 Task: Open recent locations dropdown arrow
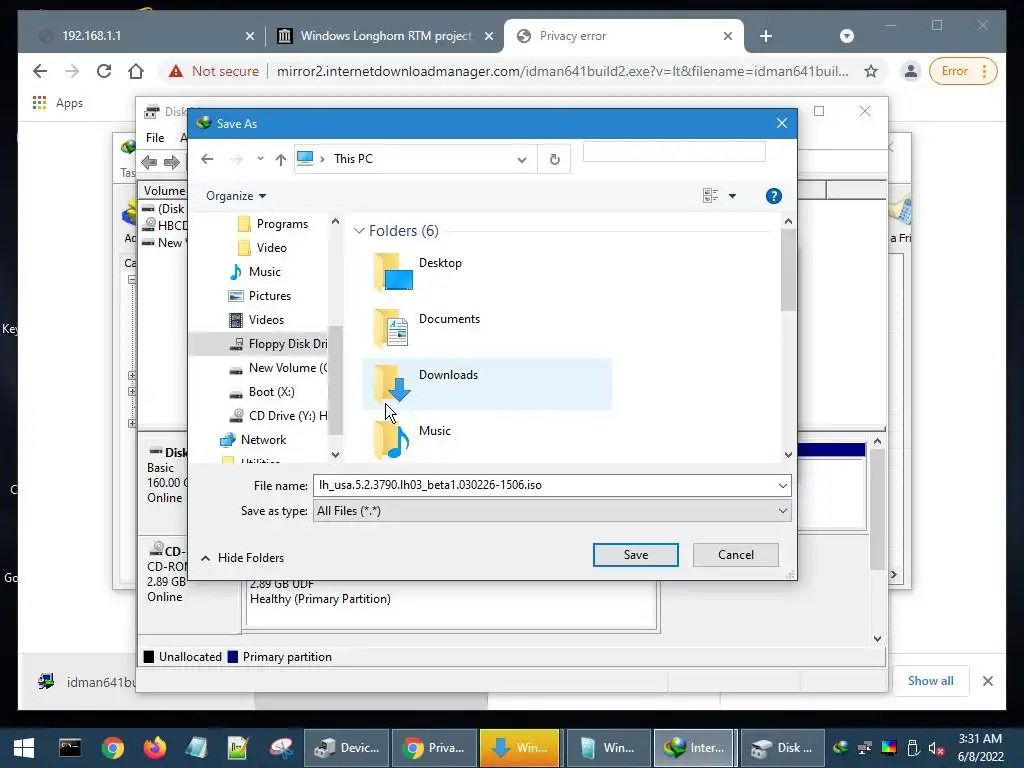260,159
